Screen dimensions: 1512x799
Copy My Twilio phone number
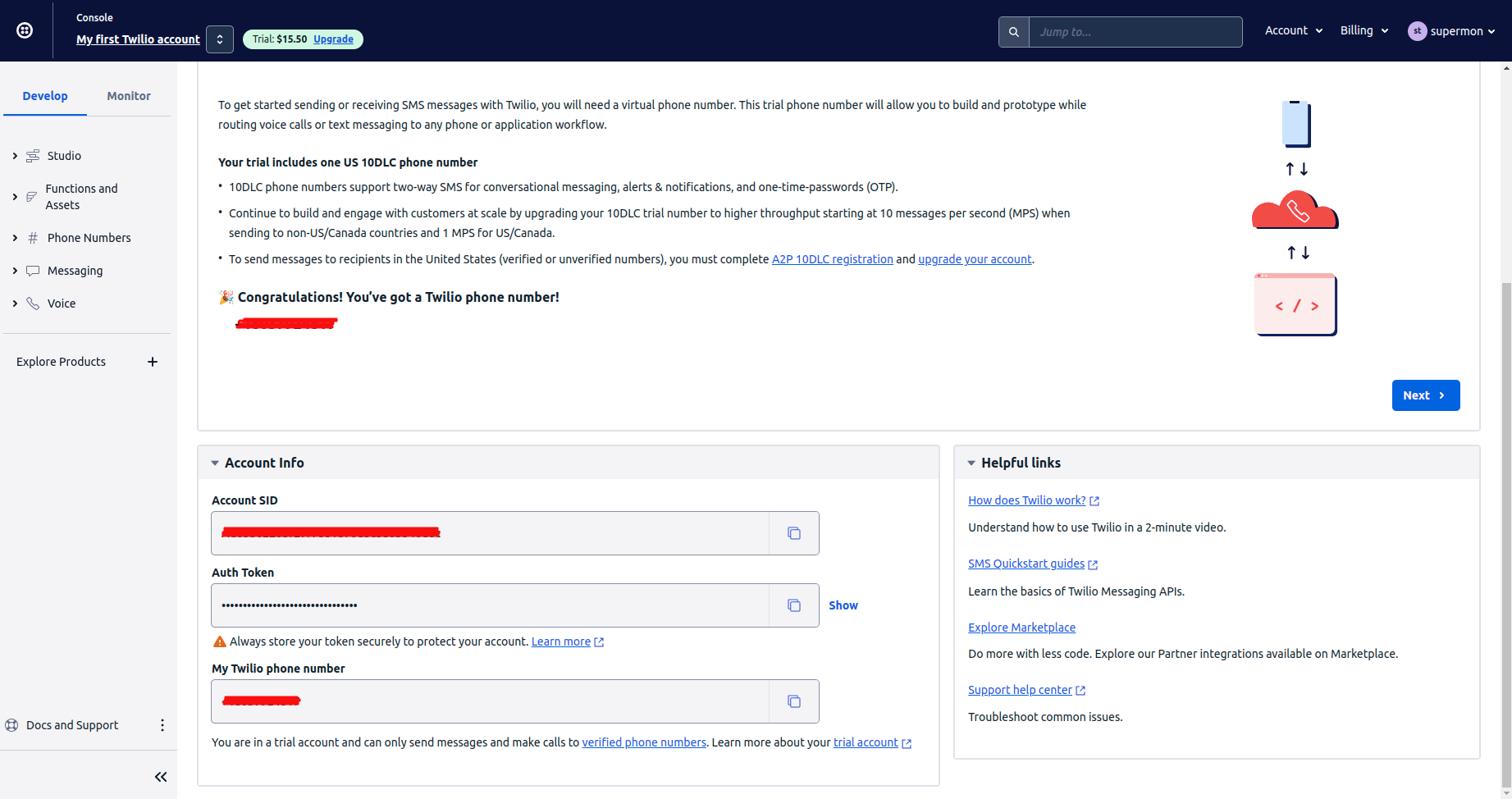(794, 701)
